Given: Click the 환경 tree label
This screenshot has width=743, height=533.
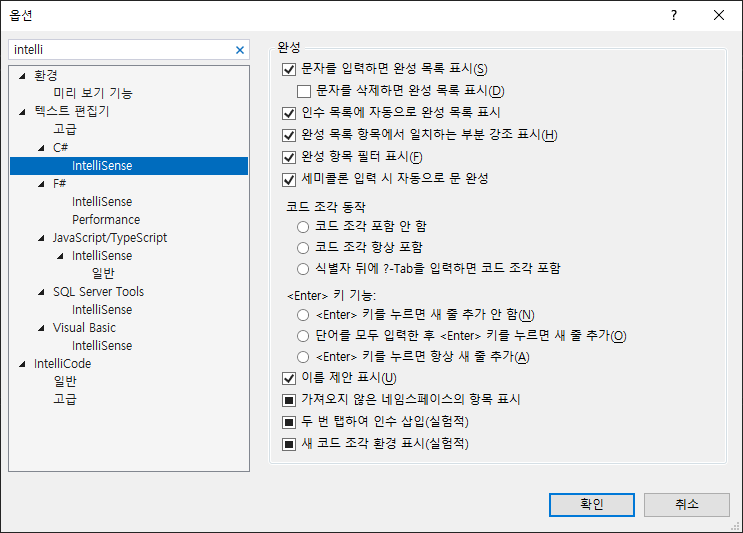Looking at the screenshot, I should coord(45,75).
